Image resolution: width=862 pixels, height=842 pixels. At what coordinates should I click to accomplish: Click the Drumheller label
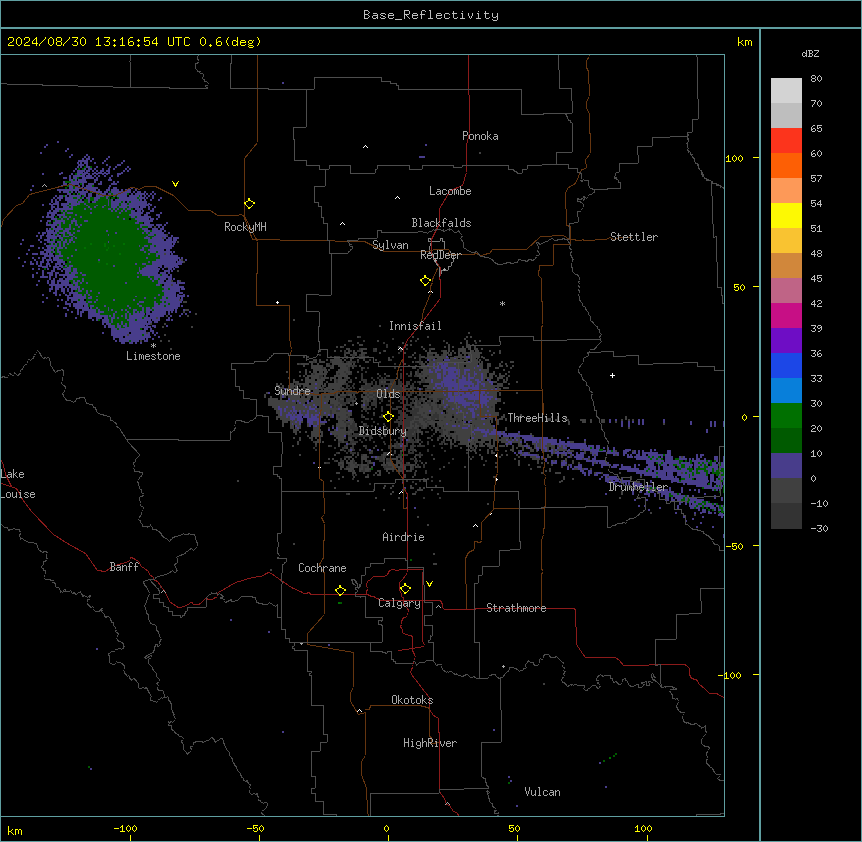(638, 487)
